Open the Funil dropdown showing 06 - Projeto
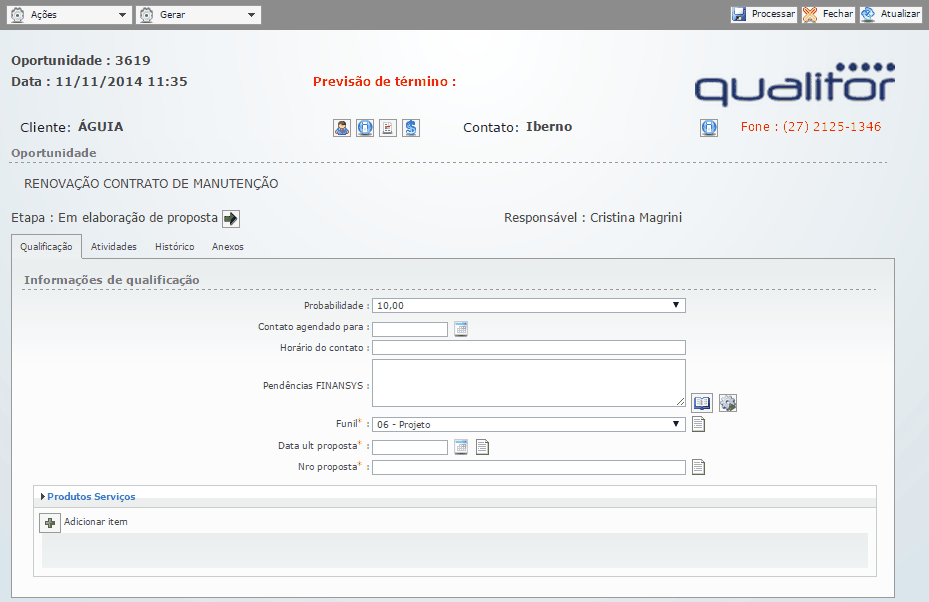 point(528,424)
